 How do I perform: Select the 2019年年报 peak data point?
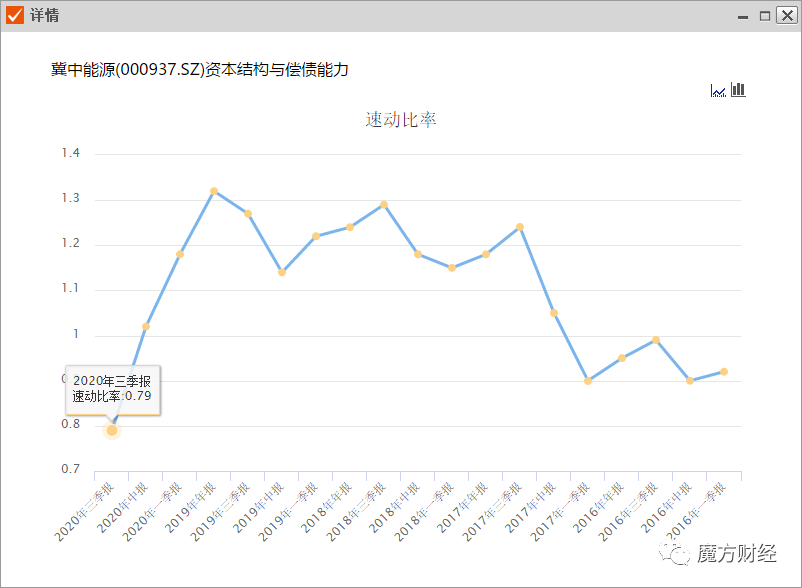pyautogui.click(x=214, y=191)
